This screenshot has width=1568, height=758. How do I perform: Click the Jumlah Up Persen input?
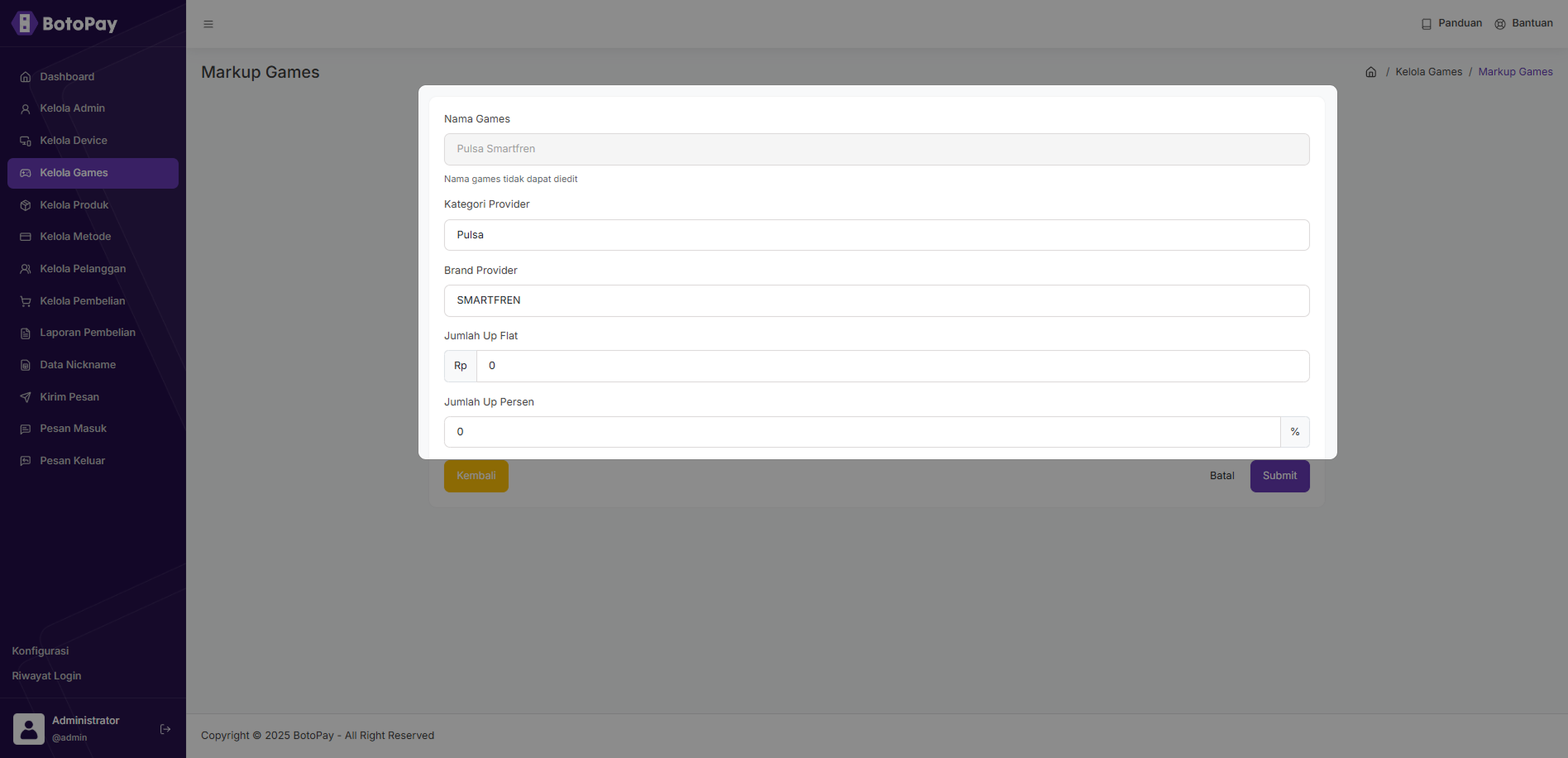(863, 432)
